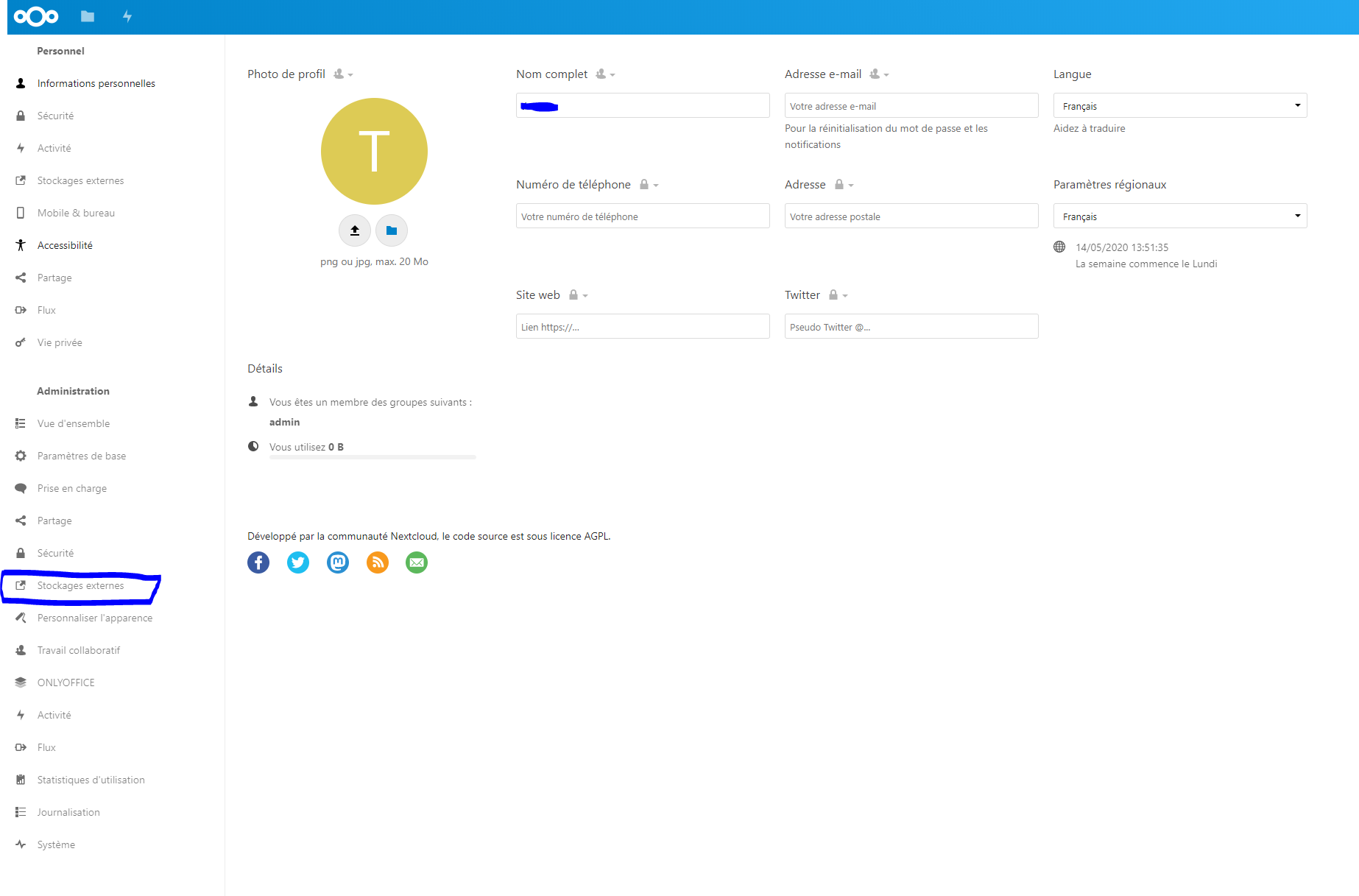The image size is (1359, 896).
Task: Follow the Aidez à traduire link
Action: (x=1089, y=128)
